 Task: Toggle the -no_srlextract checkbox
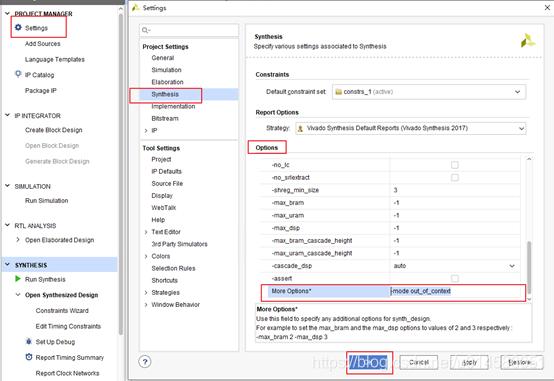pyautogui.click(x=455, y=177)
